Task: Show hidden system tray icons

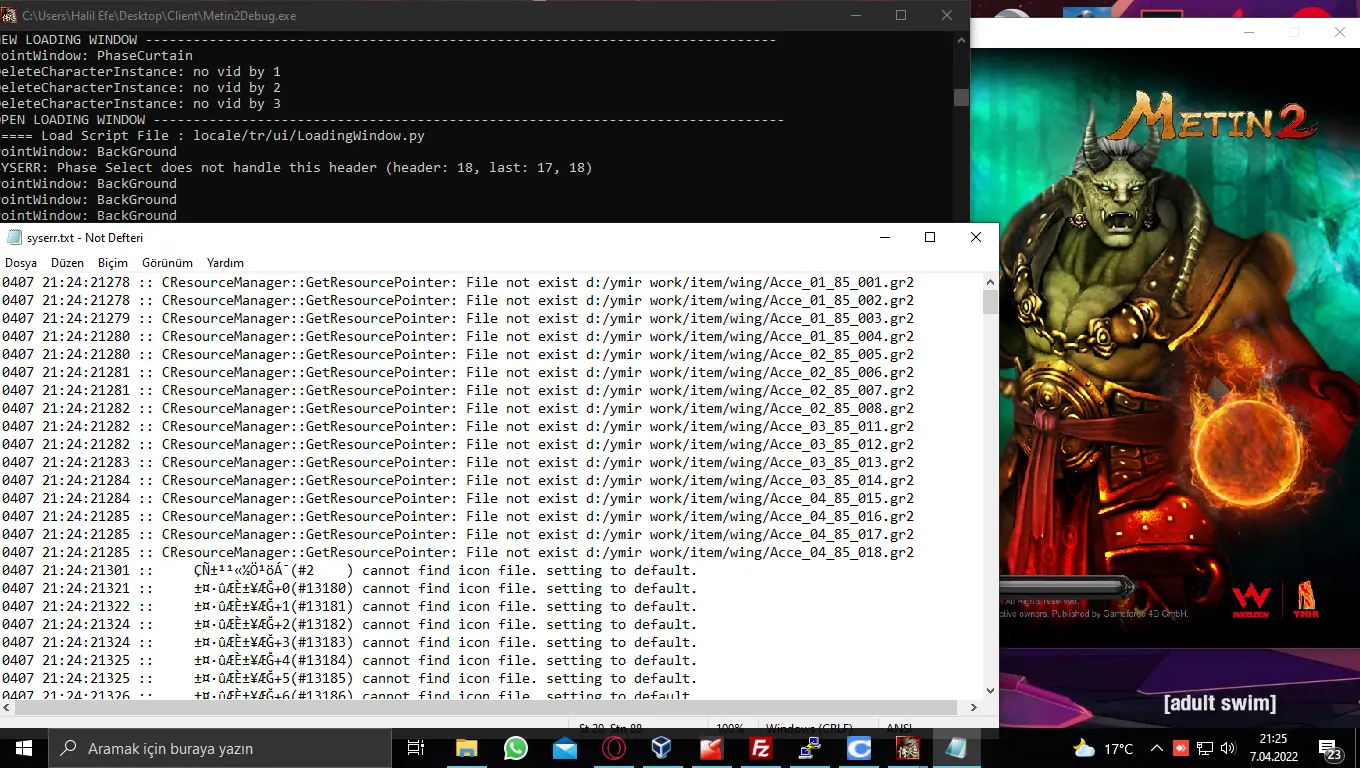Action: pos(1157,748)
